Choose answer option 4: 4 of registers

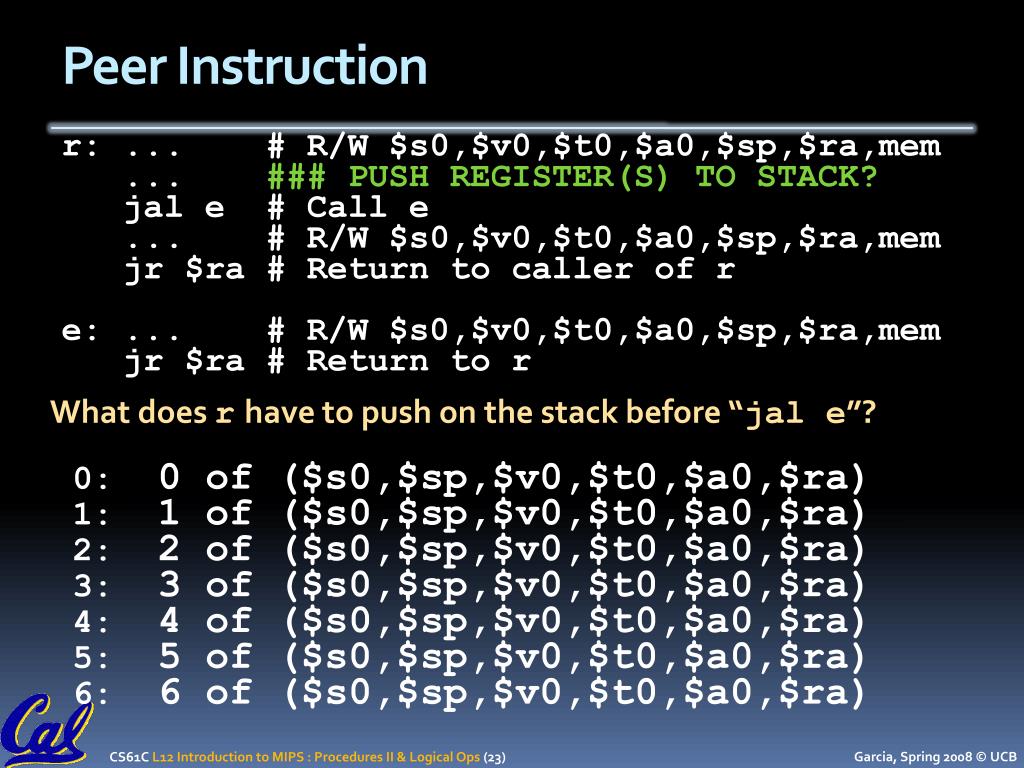(x=470, y=620)
